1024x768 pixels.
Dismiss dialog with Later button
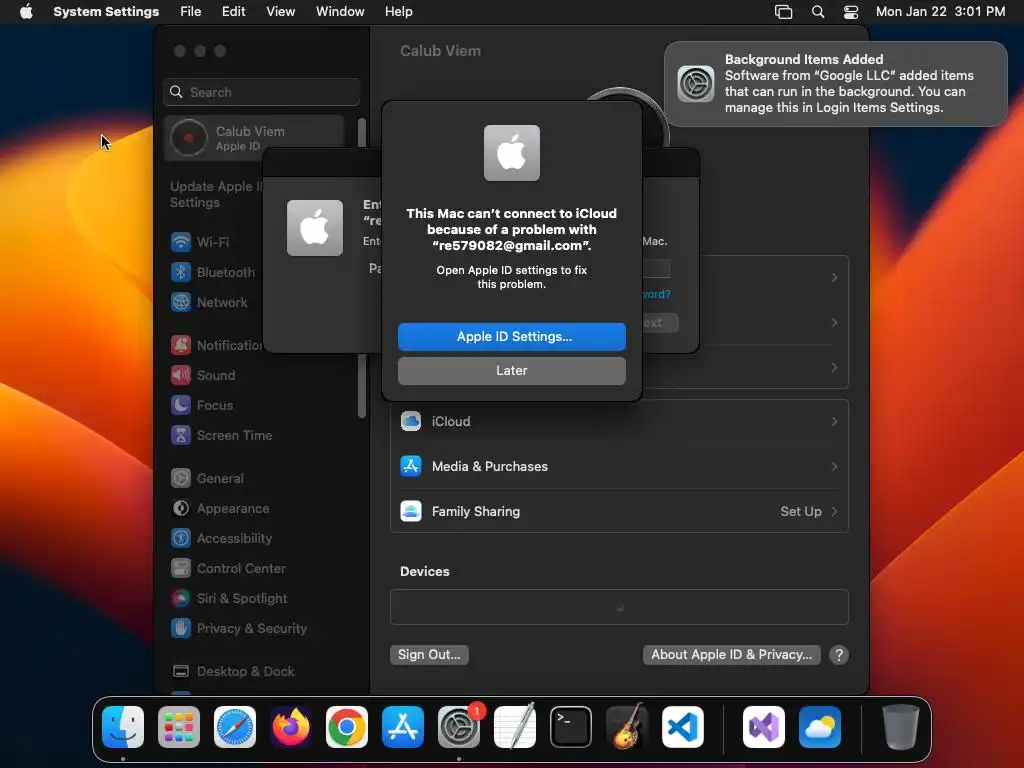click(511, 370)
